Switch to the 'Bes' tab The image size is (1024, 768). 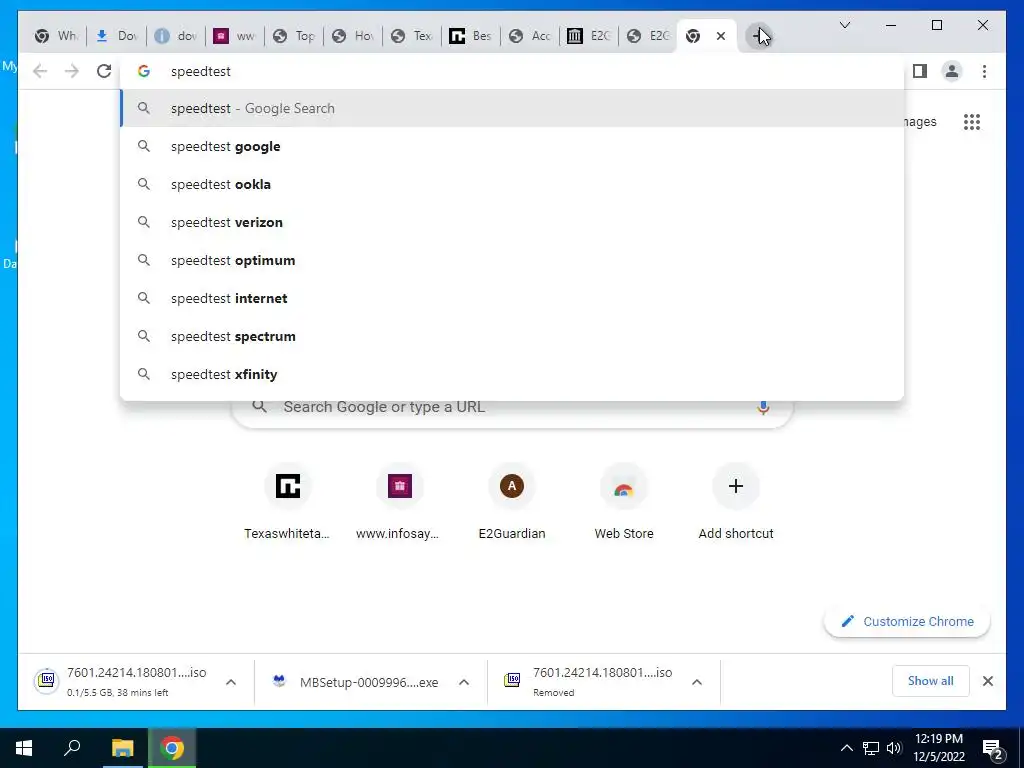[470, 36]
